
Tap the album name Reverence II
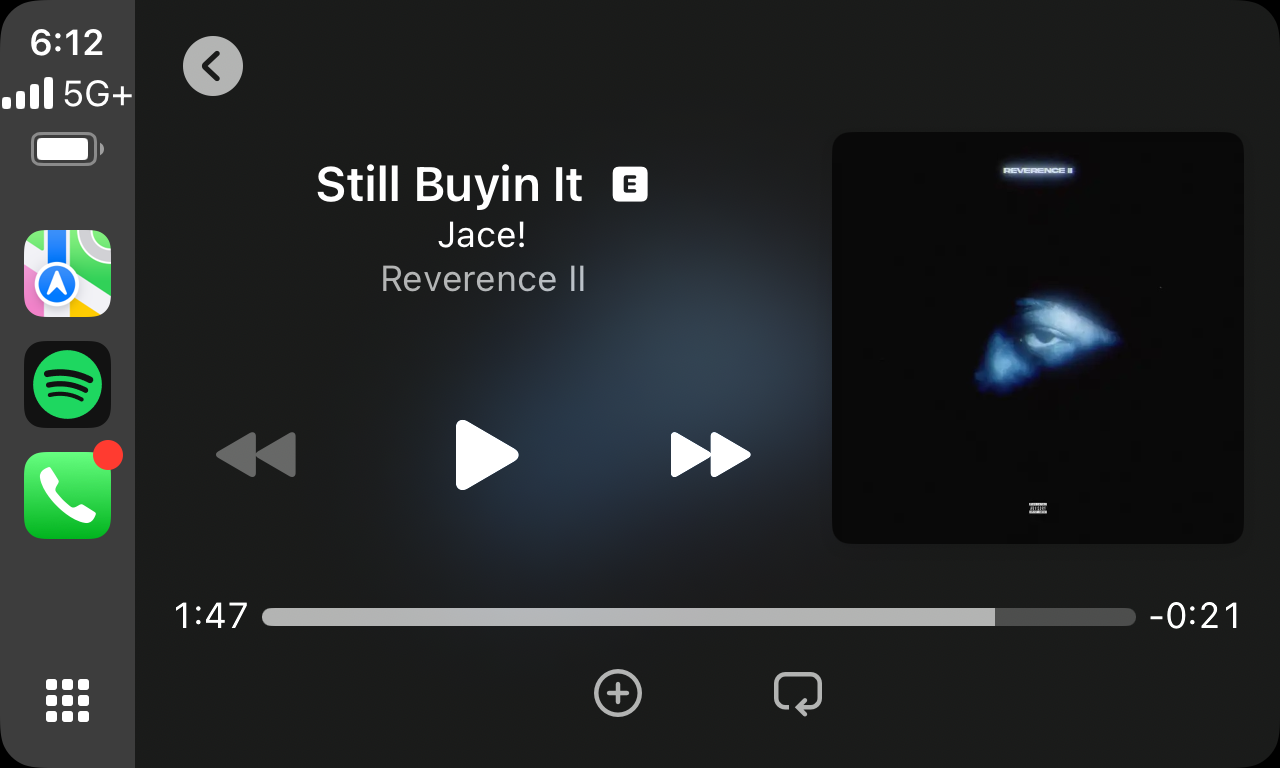point(483,279)
